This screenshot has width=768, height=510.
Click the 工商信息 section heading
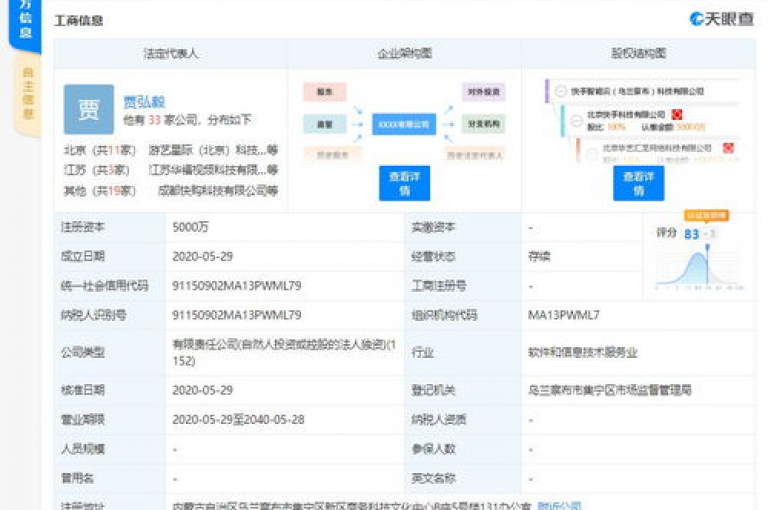[x=79, y=21]
